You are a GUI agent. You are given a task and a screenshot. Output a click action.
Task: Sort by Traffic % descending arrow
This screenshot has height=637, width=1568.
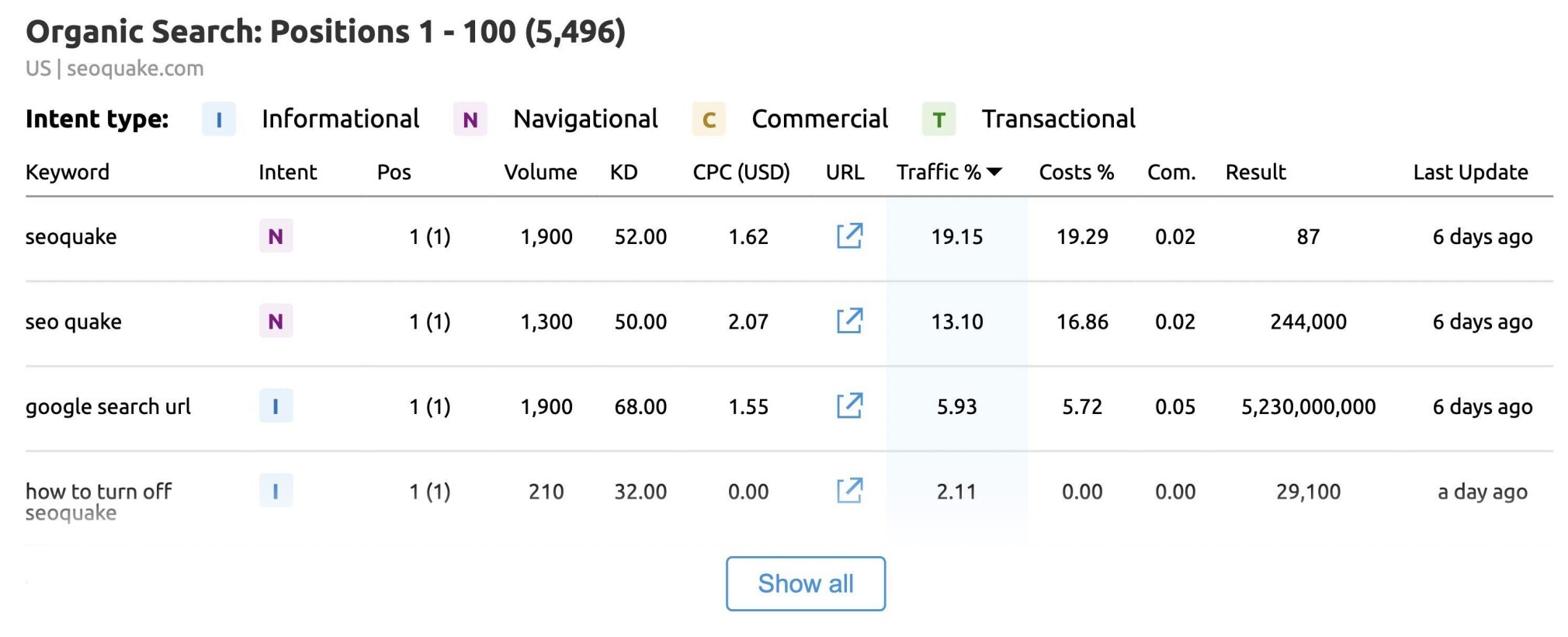pyautogui.click(x=994, y=172)
